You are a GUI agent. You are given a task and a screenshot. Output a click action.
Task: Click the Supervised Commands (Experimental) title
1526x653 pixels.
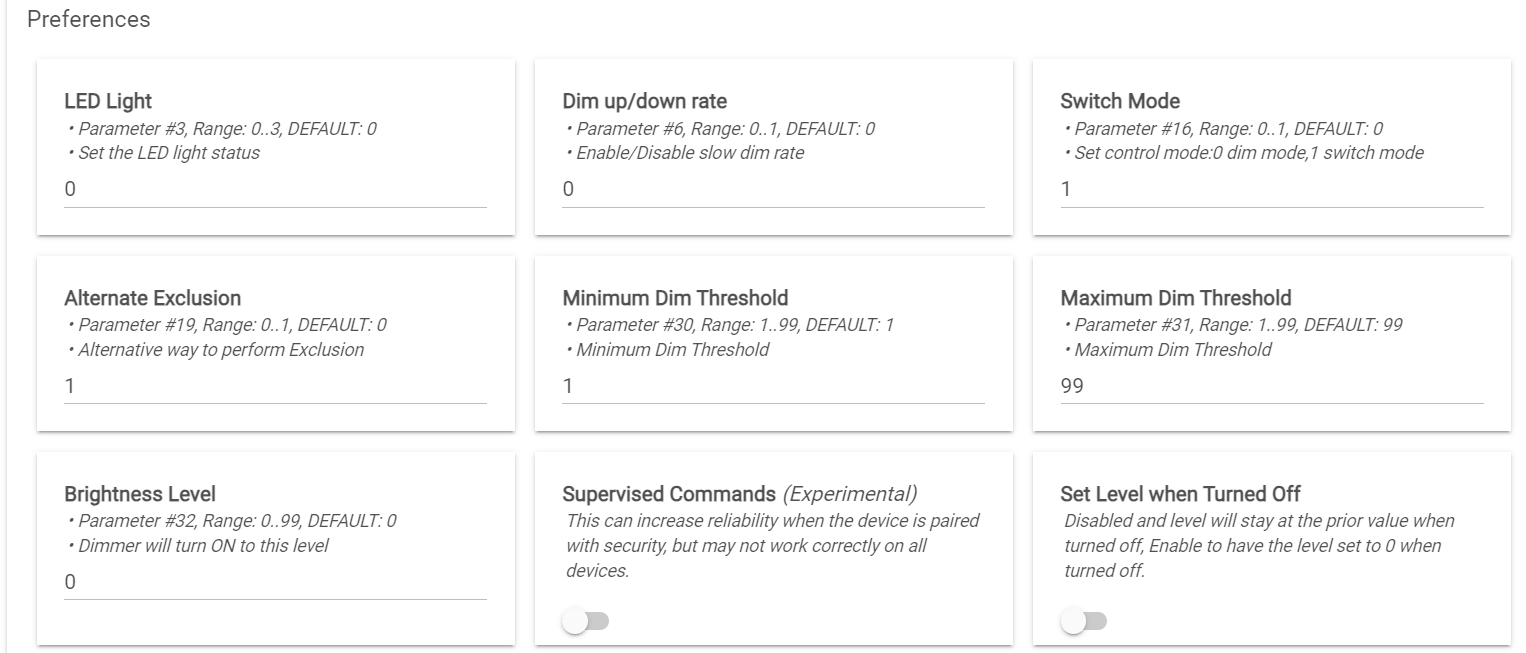740,494
